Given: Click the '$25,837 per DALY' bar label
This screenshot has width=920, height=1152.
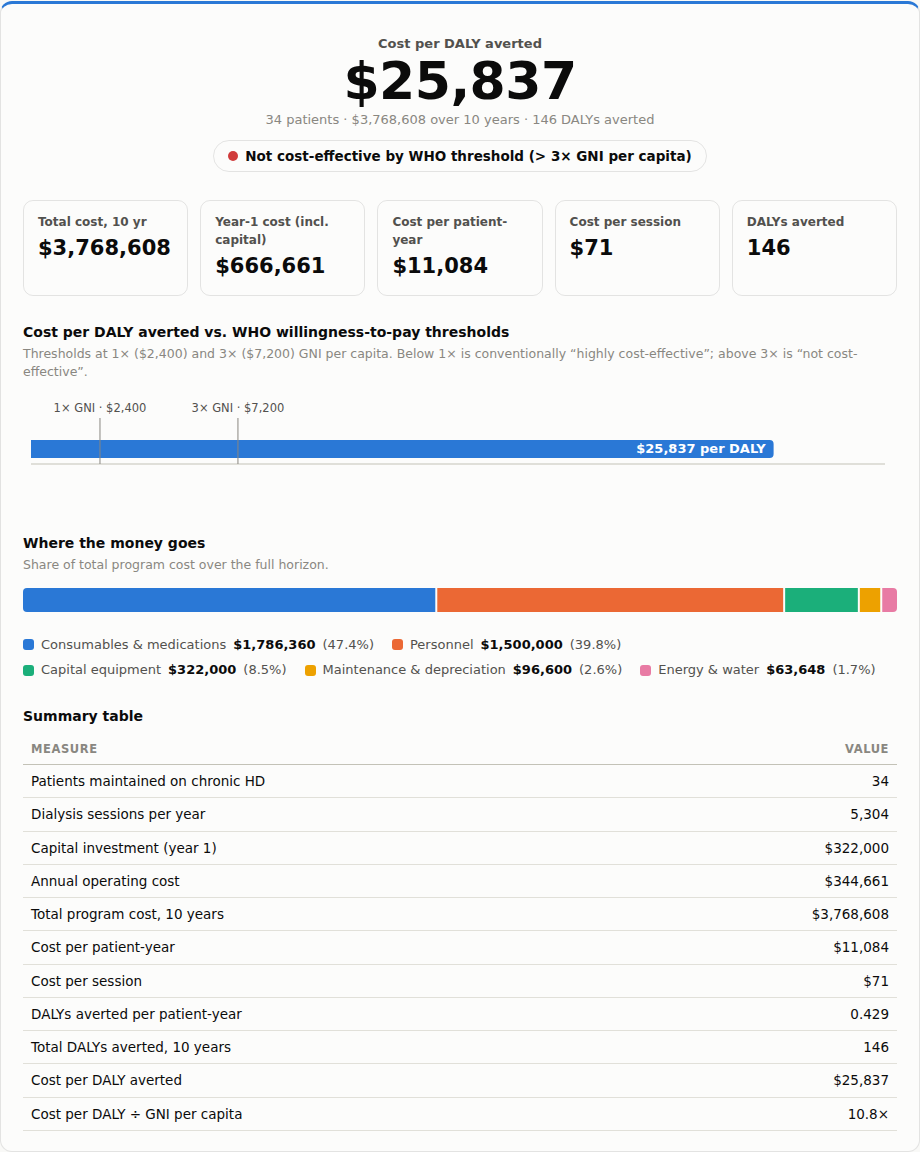Looking at the screenshot, I should tap(701, 449).
